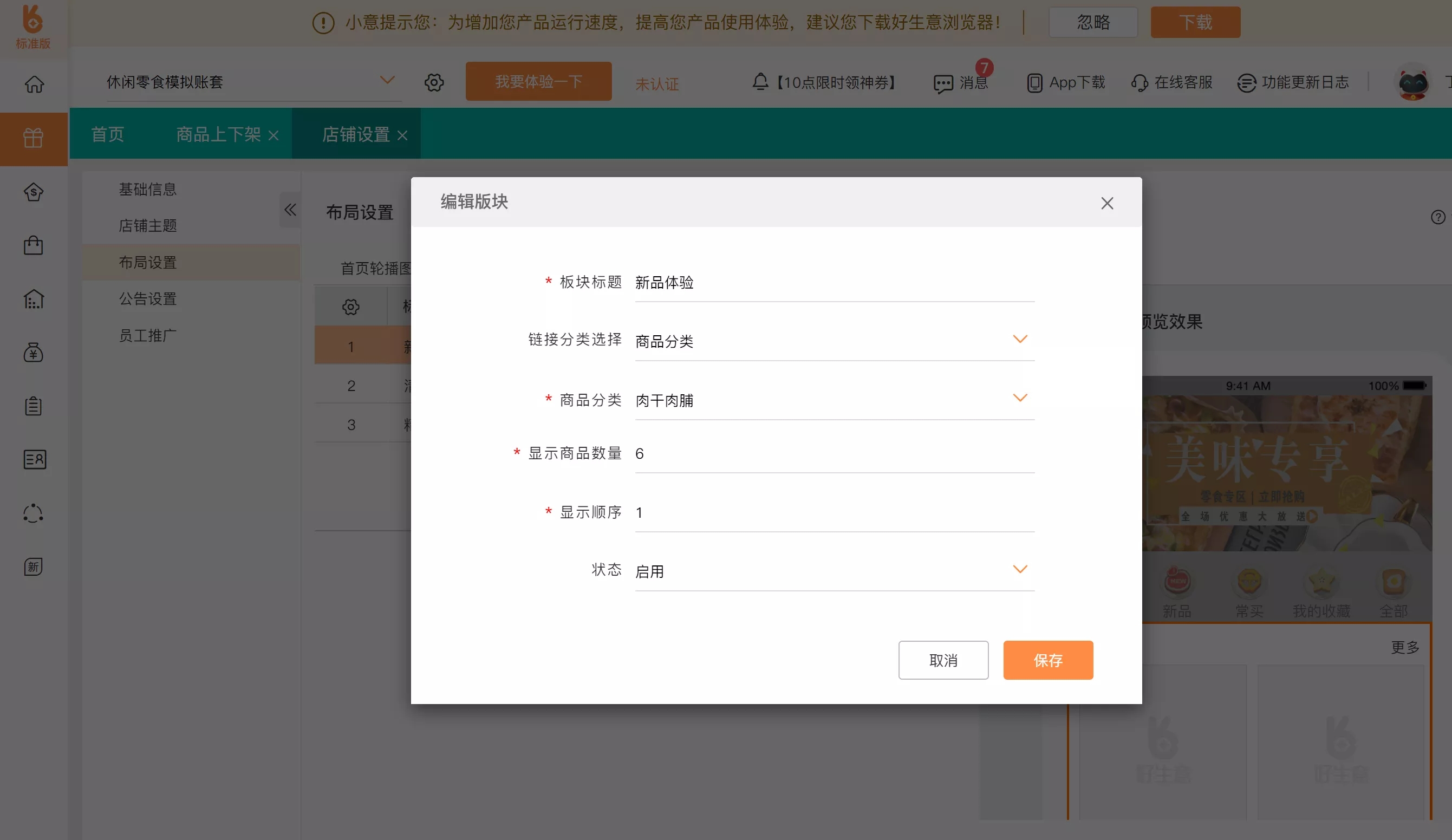
Task: Click the 未认证 link
Action: (657, 84)
